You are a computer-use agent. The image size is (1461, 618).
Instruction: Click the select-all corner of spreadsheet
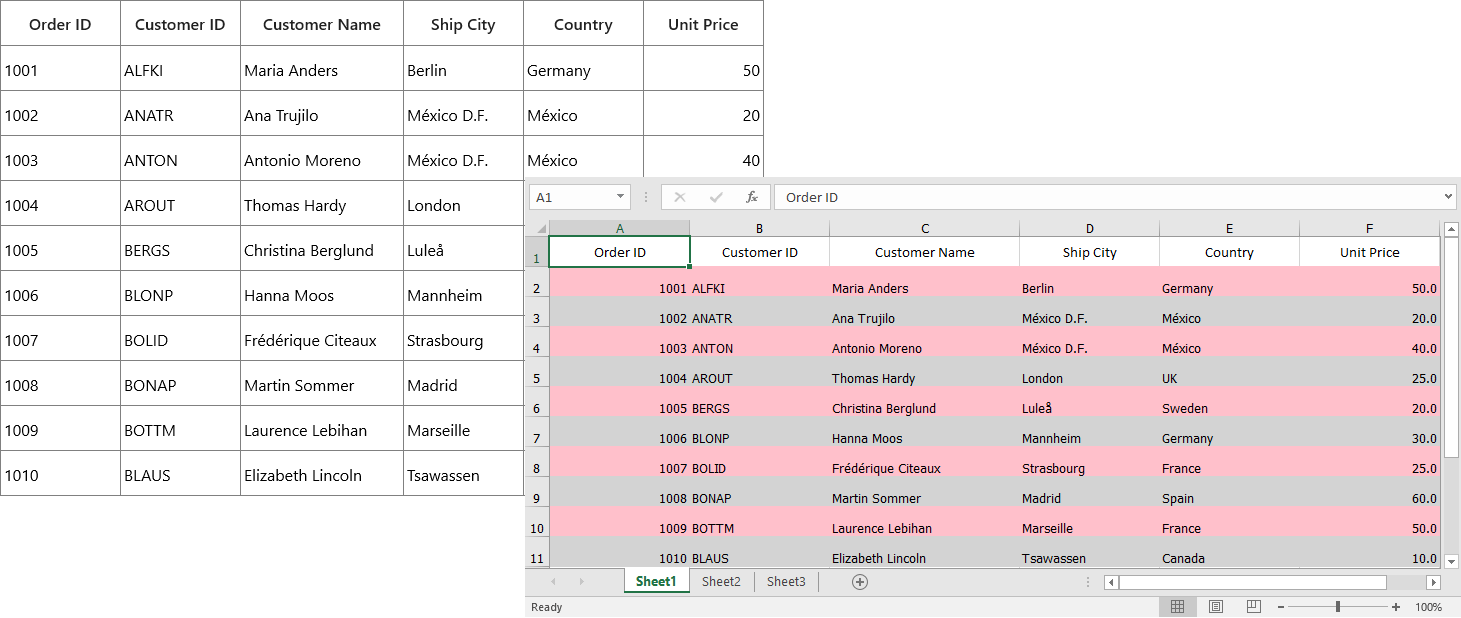537,228
